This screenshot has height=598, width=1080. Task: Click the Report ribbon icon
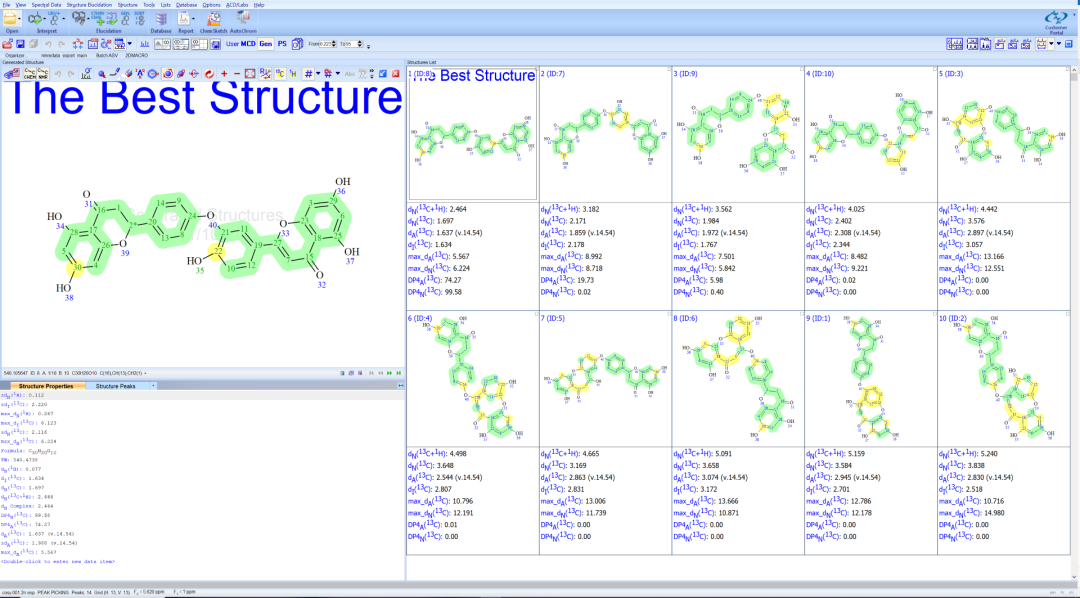(185, 21)
